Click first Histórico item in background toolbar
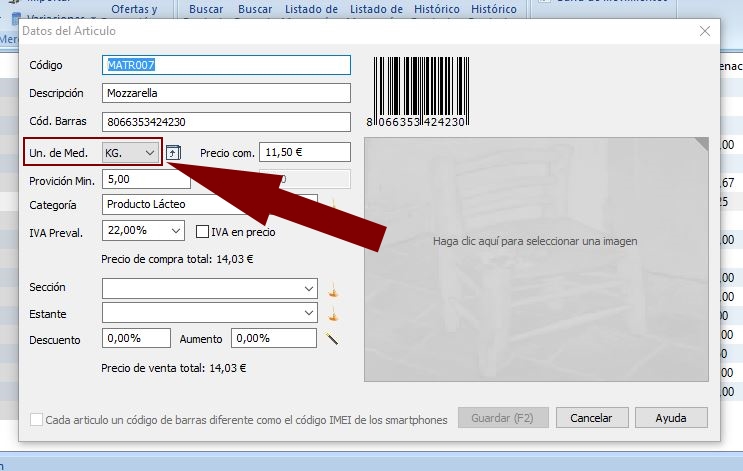 click(436, 9)
